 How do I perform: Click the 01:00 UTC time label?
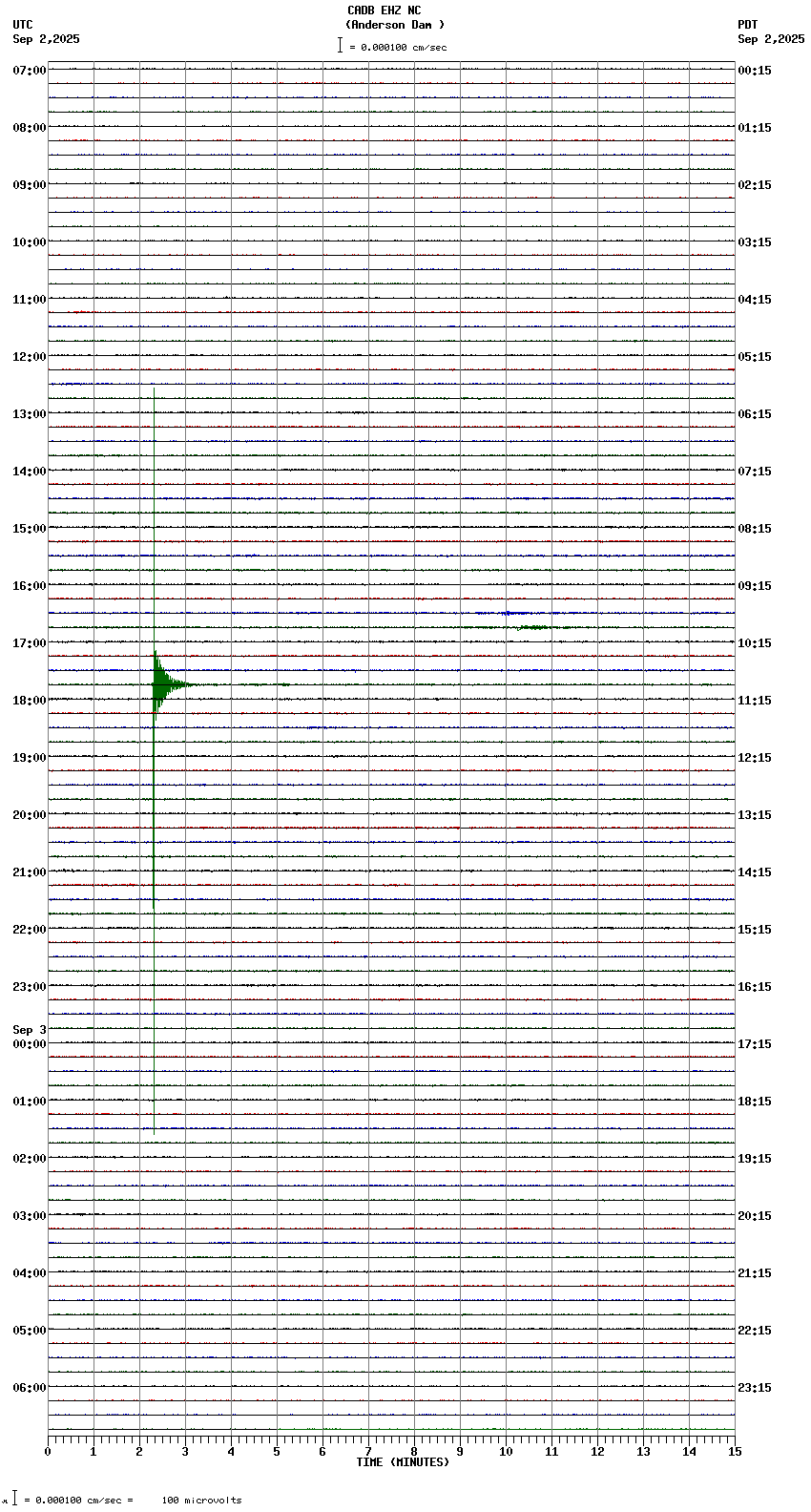click(x=30, y=1102)
